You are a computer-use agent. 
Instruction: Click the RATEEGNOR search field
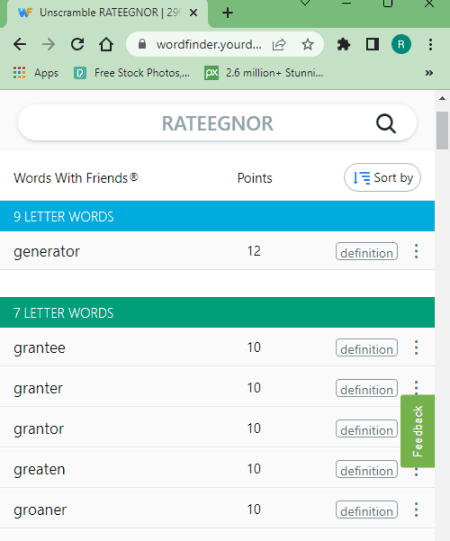217,123
